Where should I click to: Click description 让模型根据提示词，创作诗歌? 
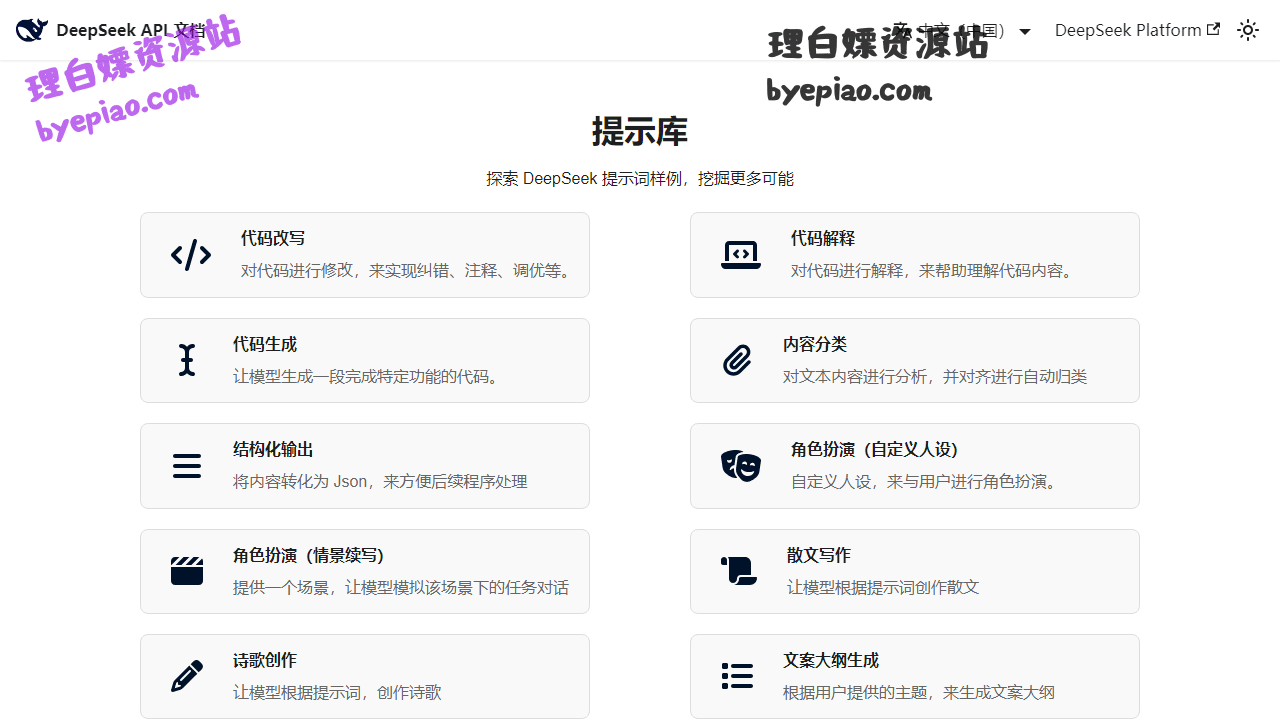337,692
